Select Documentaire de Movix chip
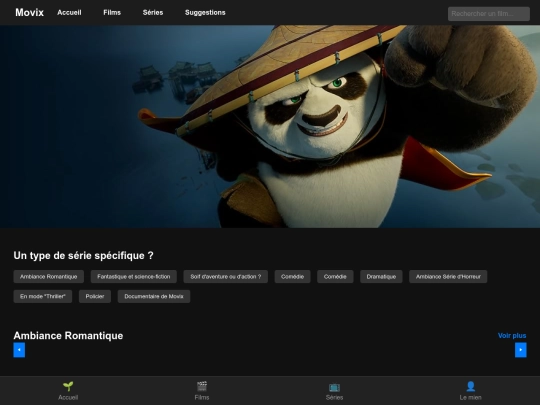The width and height of the screenshot is (540, 405). coord(154,297)
